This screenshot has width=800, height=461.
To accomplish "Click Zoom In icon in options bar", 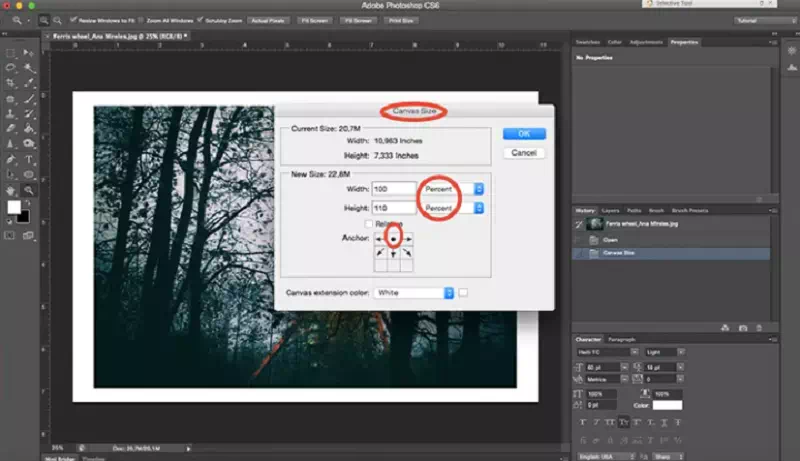I will pos(44,20).
